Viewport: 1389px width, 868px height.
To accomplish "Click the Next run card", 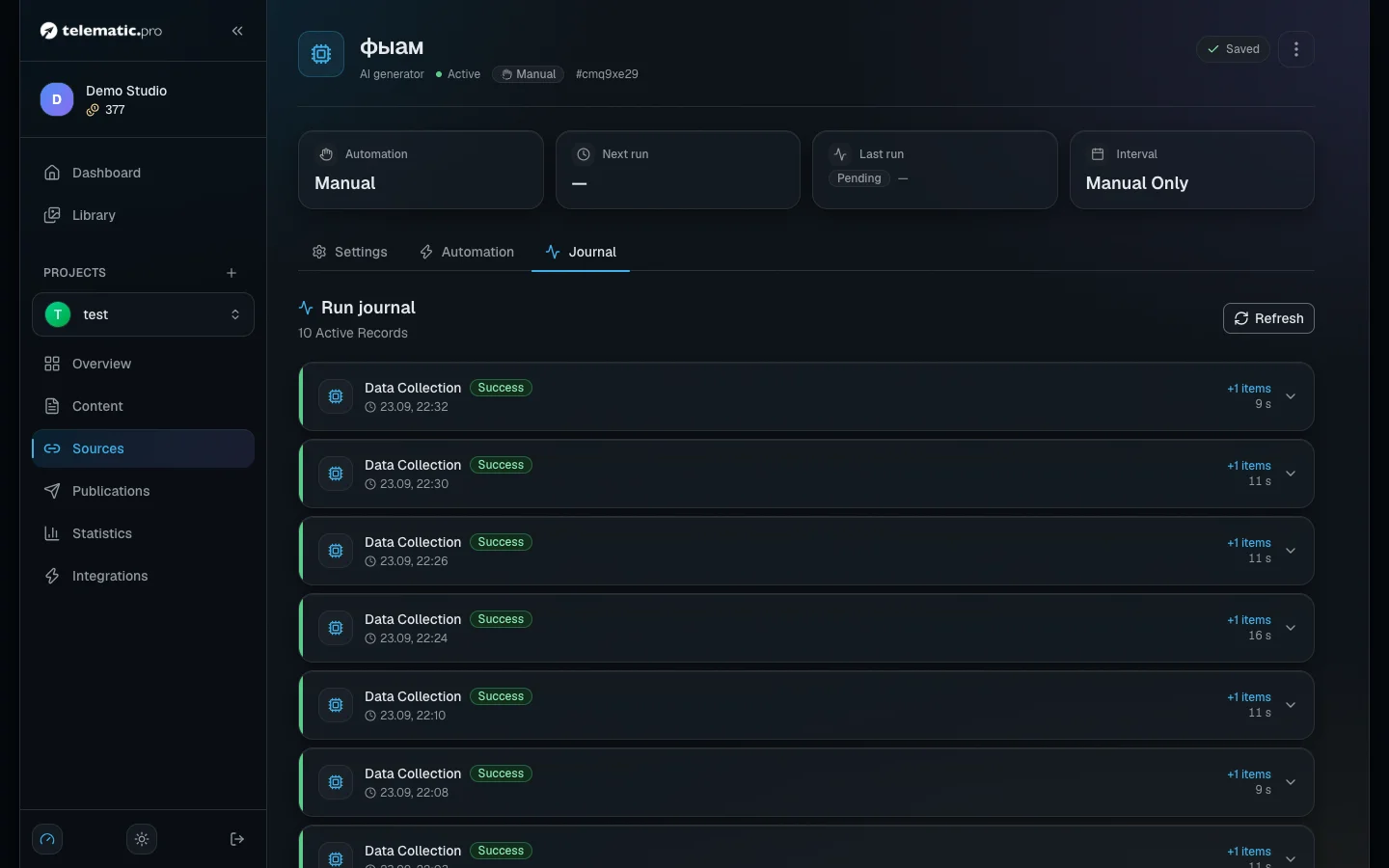I will click(x=678, y=170).
